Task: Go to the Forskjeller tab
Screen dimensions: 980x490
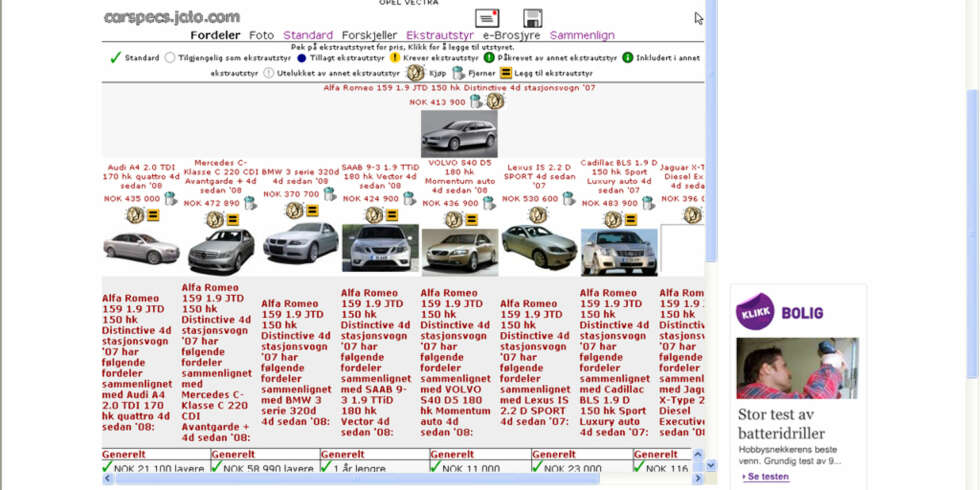Action: coord(369,35)
